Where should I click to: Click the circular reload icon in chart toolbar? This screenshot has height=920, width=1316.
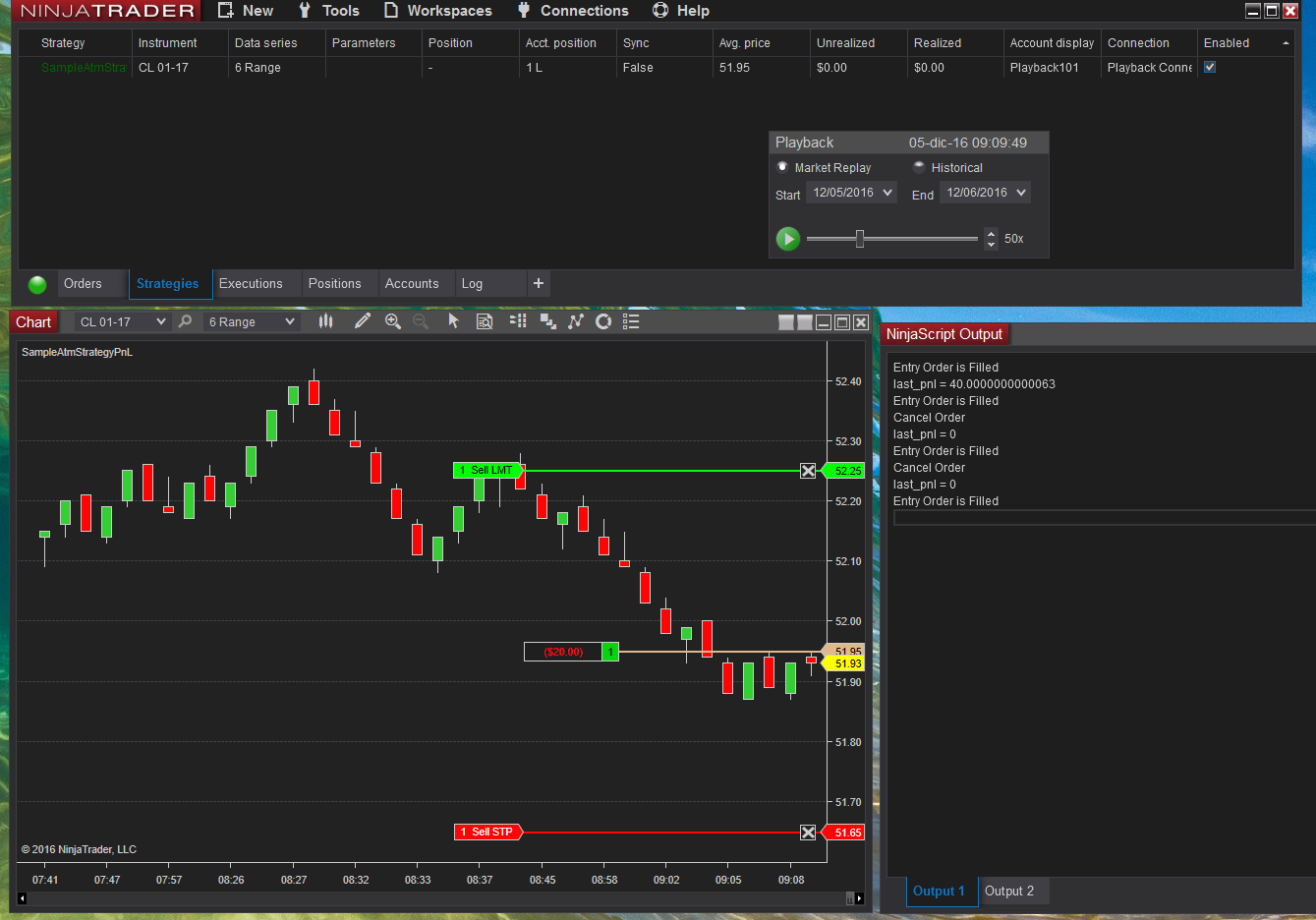point(603,321)
